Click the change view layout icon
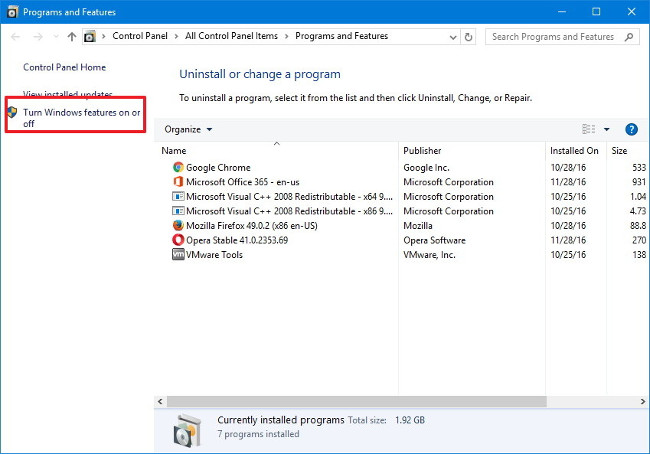Screen dimensions: 650x454 click(x=589, y=129)
